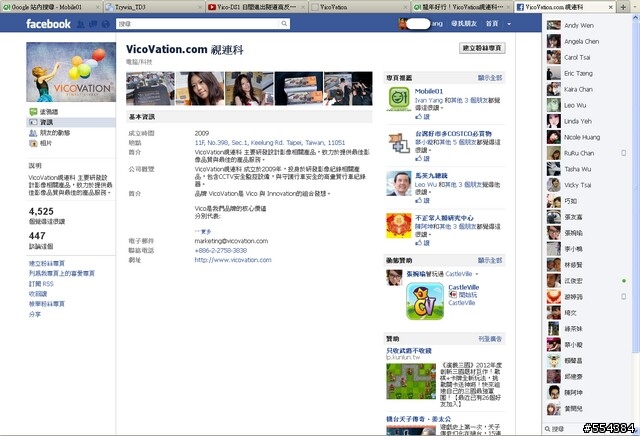Open the last photo in the photo strip
The width and height of the screenshot is (640, 436).
348,89
